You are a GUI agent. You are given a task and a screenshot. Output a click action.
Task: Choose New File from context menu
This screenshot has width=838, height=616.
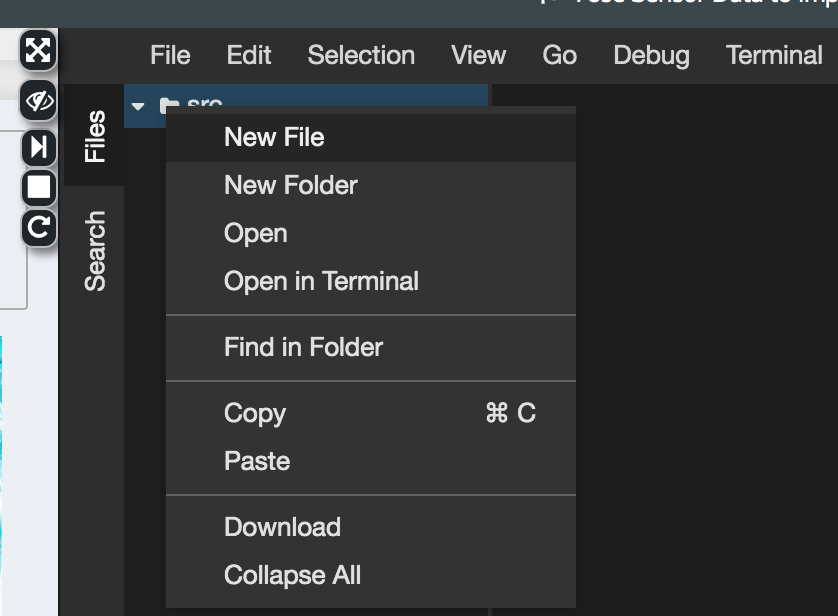coord(274,137)
